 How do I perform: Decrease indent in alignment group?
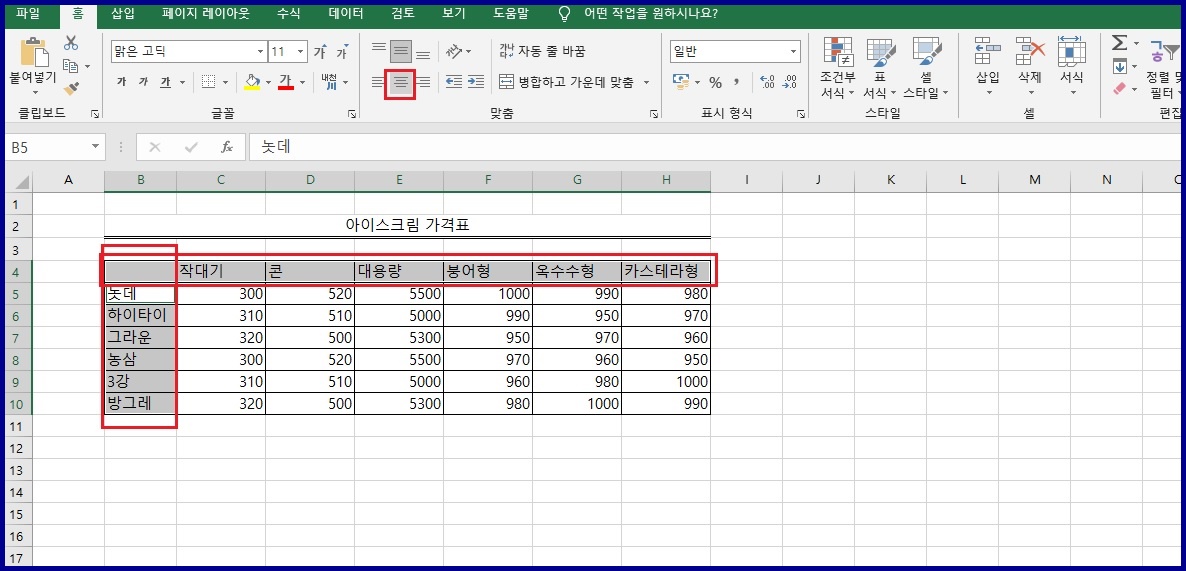point(454,82)
